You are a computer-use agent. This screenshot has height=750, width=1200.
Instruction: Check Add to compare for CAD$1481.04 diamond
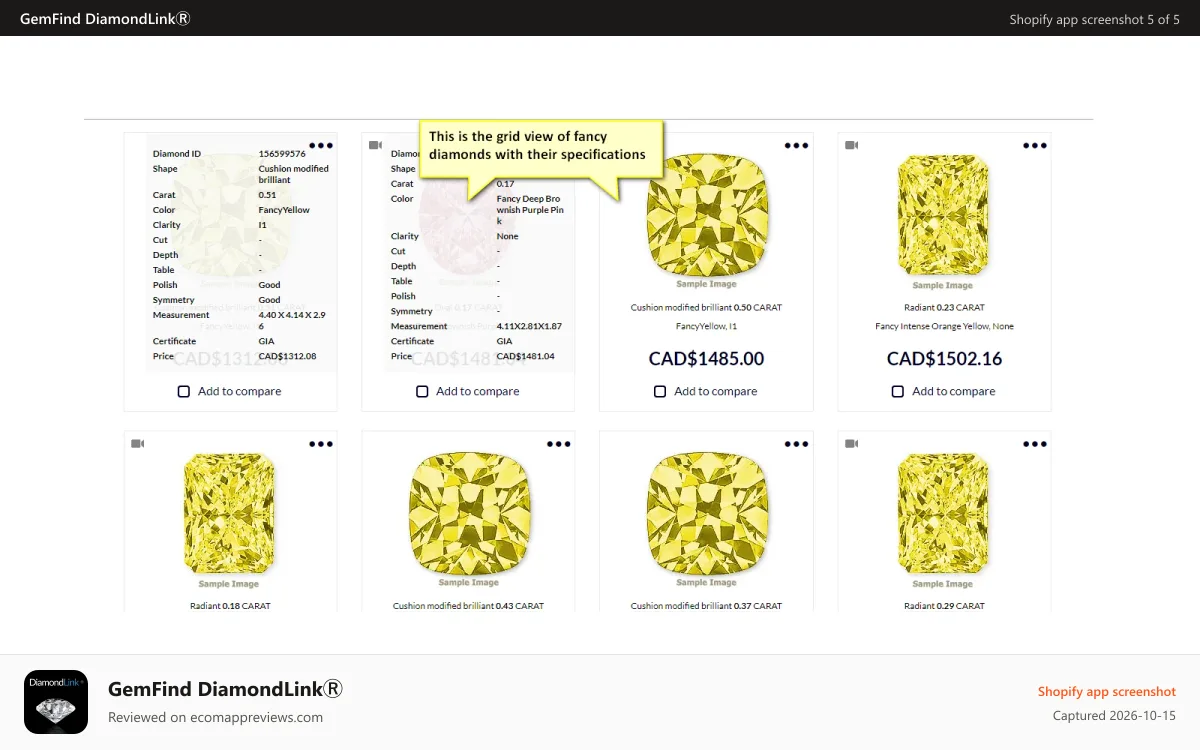coord(422,391)
